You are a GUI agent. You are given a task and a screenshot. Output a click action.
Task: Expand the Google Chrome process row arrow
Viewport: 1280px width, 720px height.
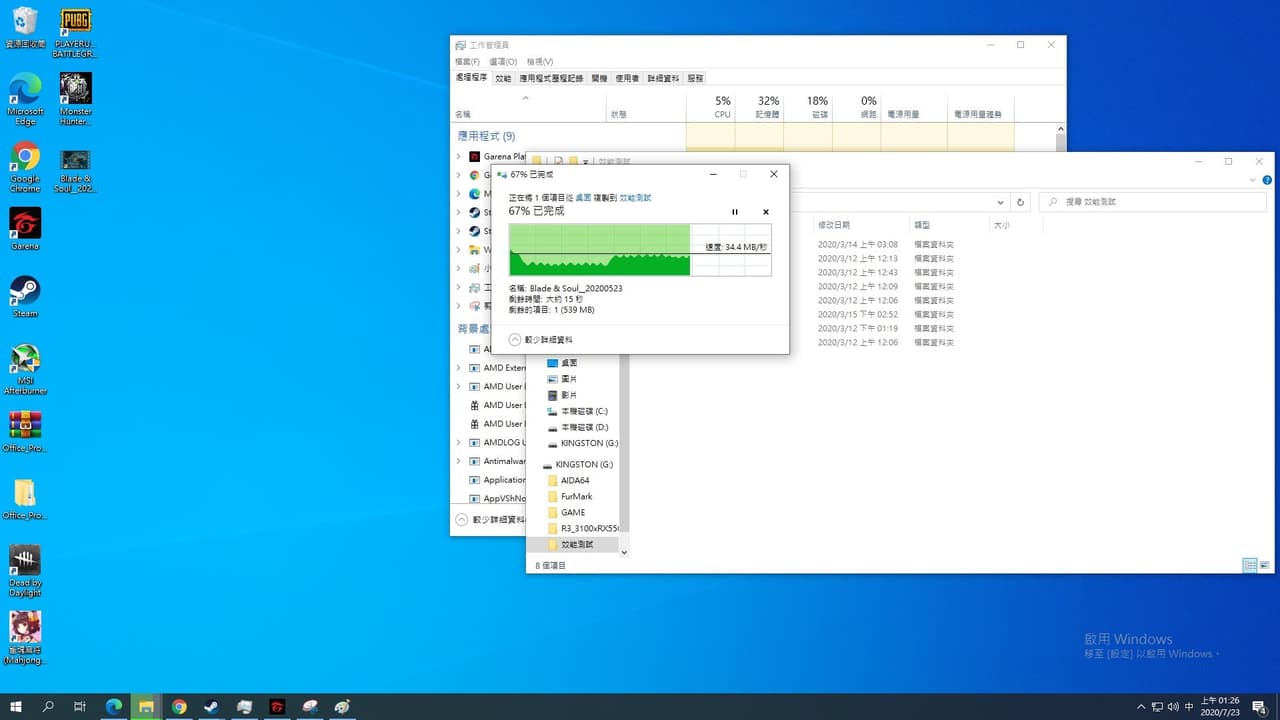[459, 175]
